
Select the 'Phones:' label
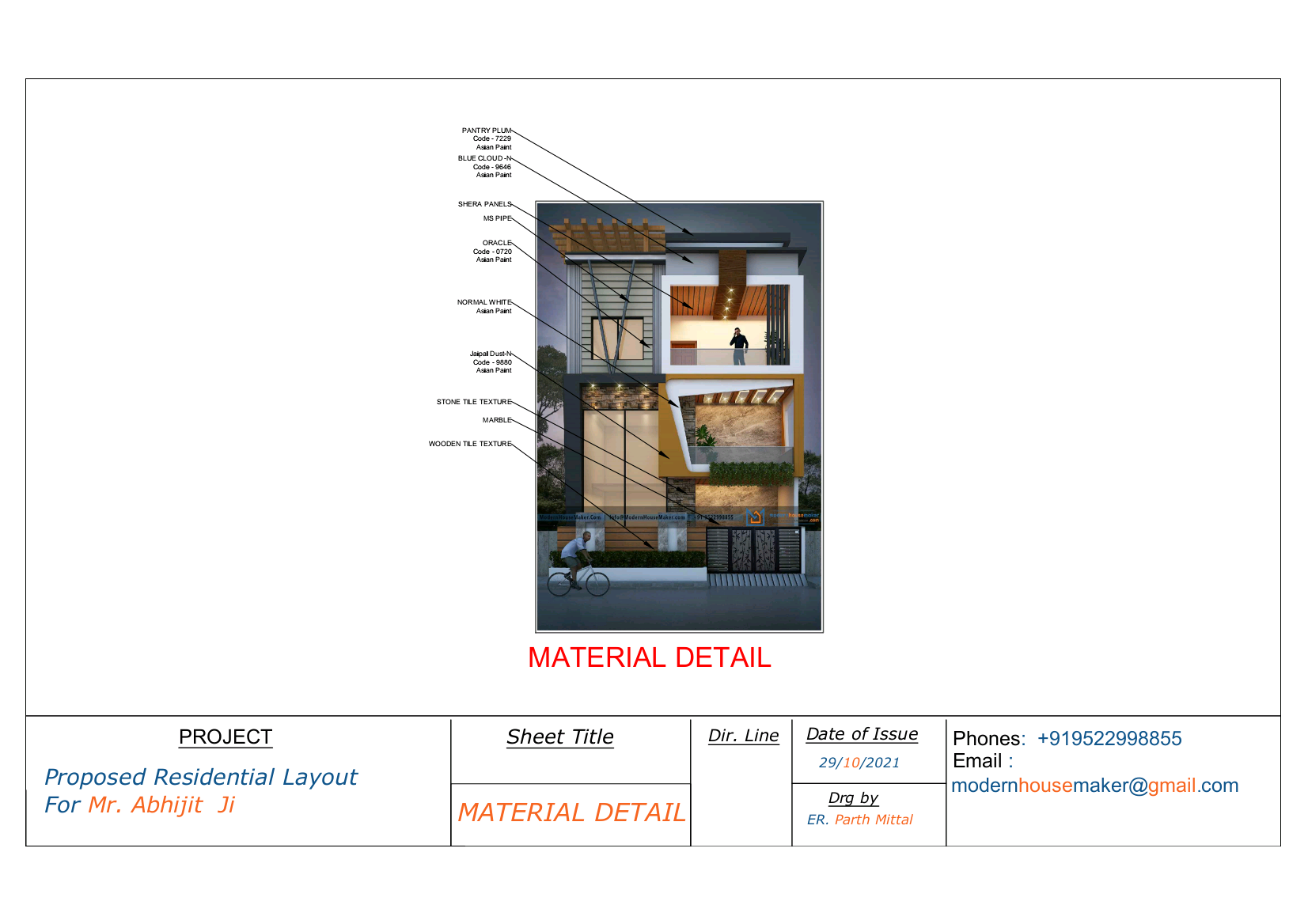989,738
